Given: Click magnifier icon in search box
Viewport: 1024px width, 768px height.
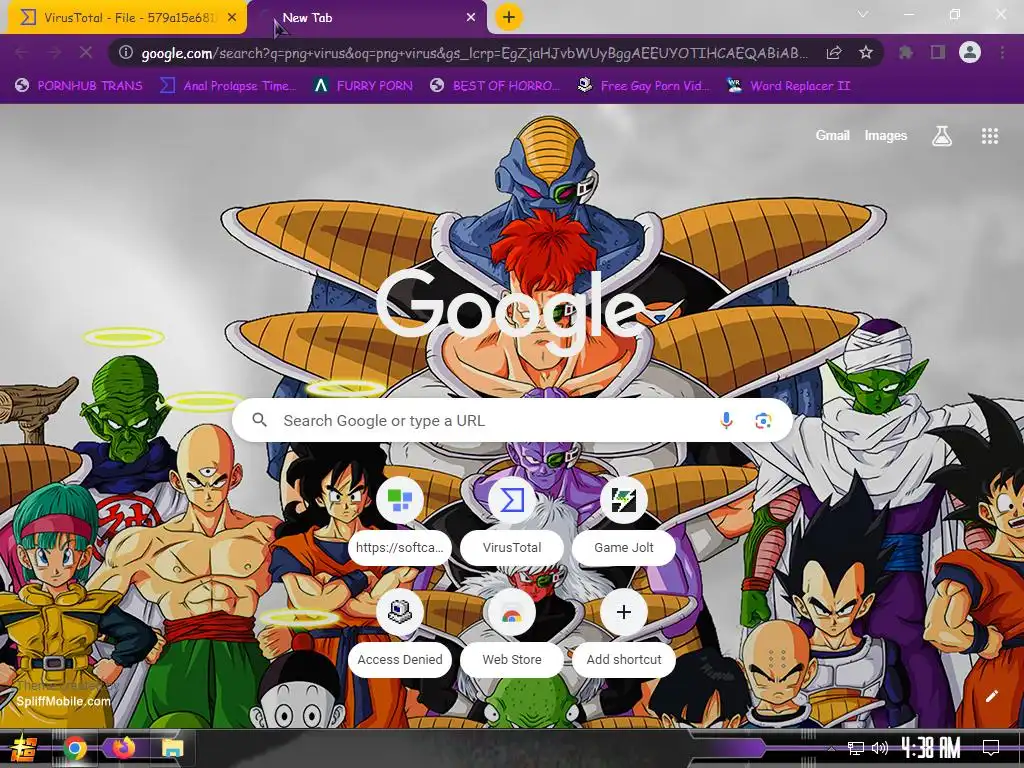Looking at the screenshot, I should (259, 420).
